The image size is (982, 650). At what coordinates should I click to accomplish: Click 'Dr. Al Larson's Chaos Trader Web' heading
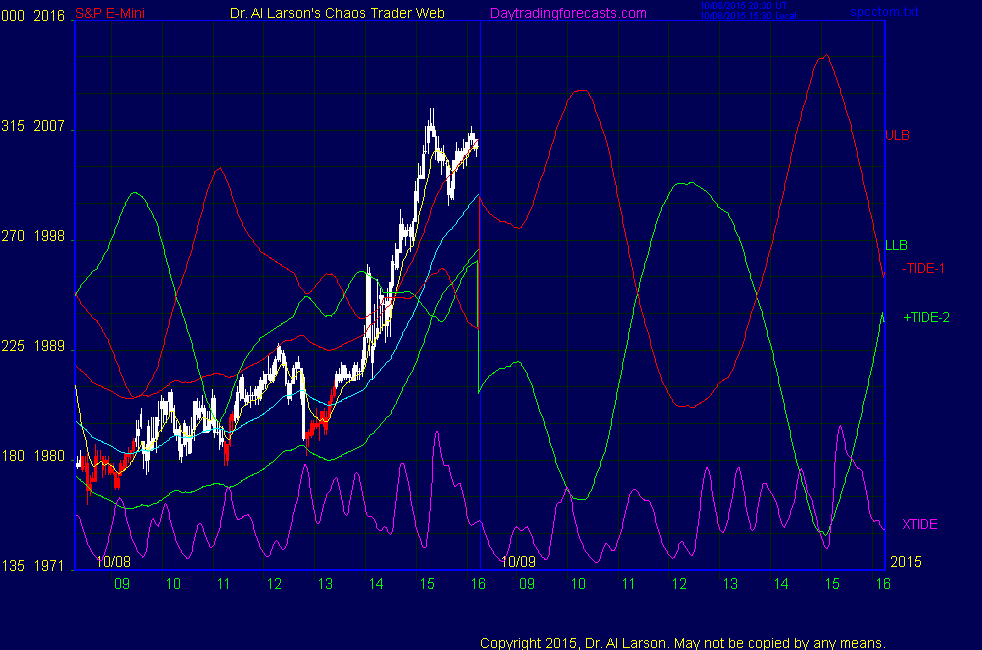point(337,13)
